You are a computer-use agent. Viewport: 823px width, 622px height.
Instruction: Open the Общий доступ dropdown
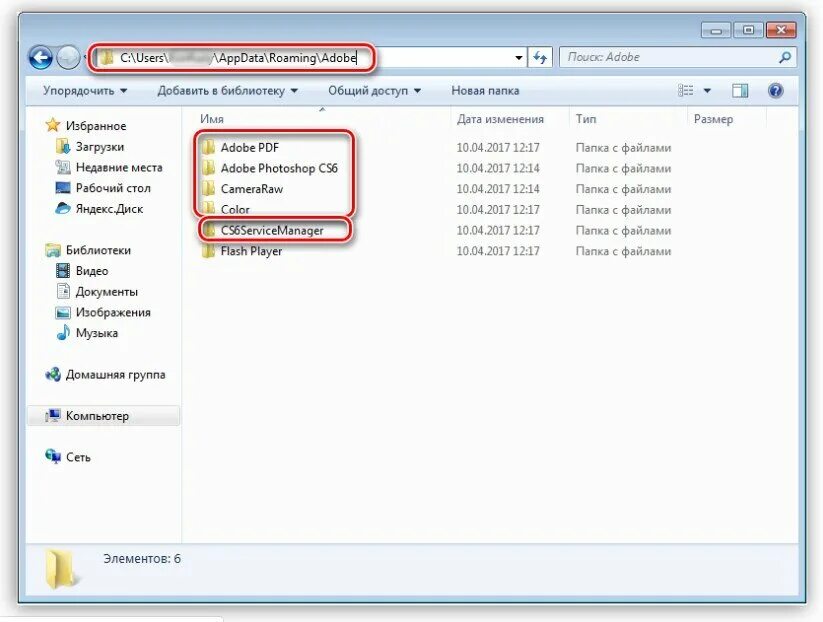(374, 91)
